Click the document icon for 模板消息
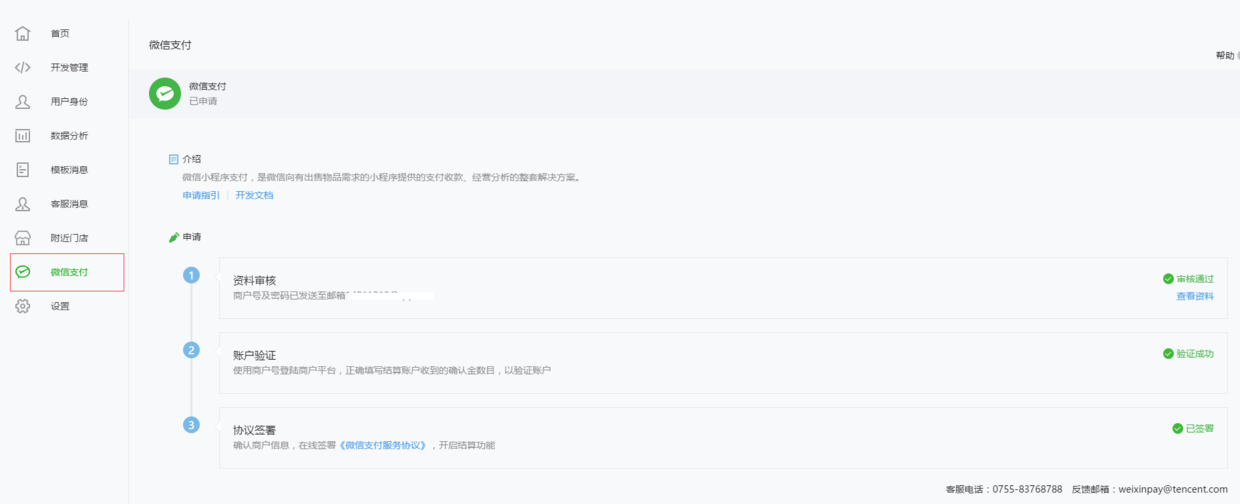This screenshot has height=504, width=1240. [23, 169]
